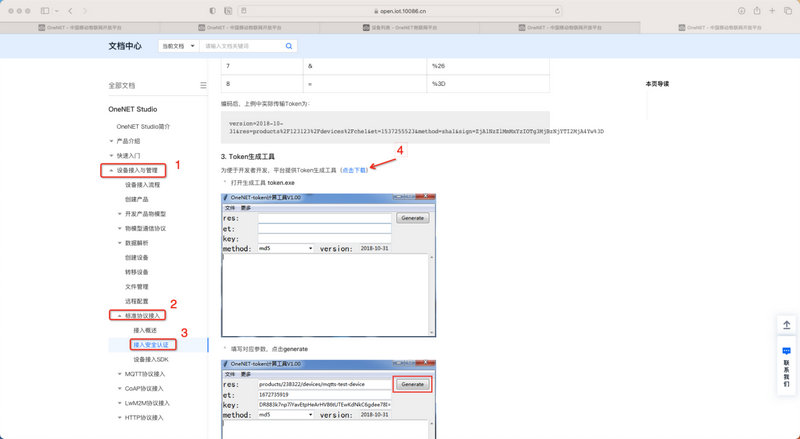Click the back-to-top arrow icon
Image resolution: width=800 pixels, height=439 pixels.
click(x=786, y=325)
